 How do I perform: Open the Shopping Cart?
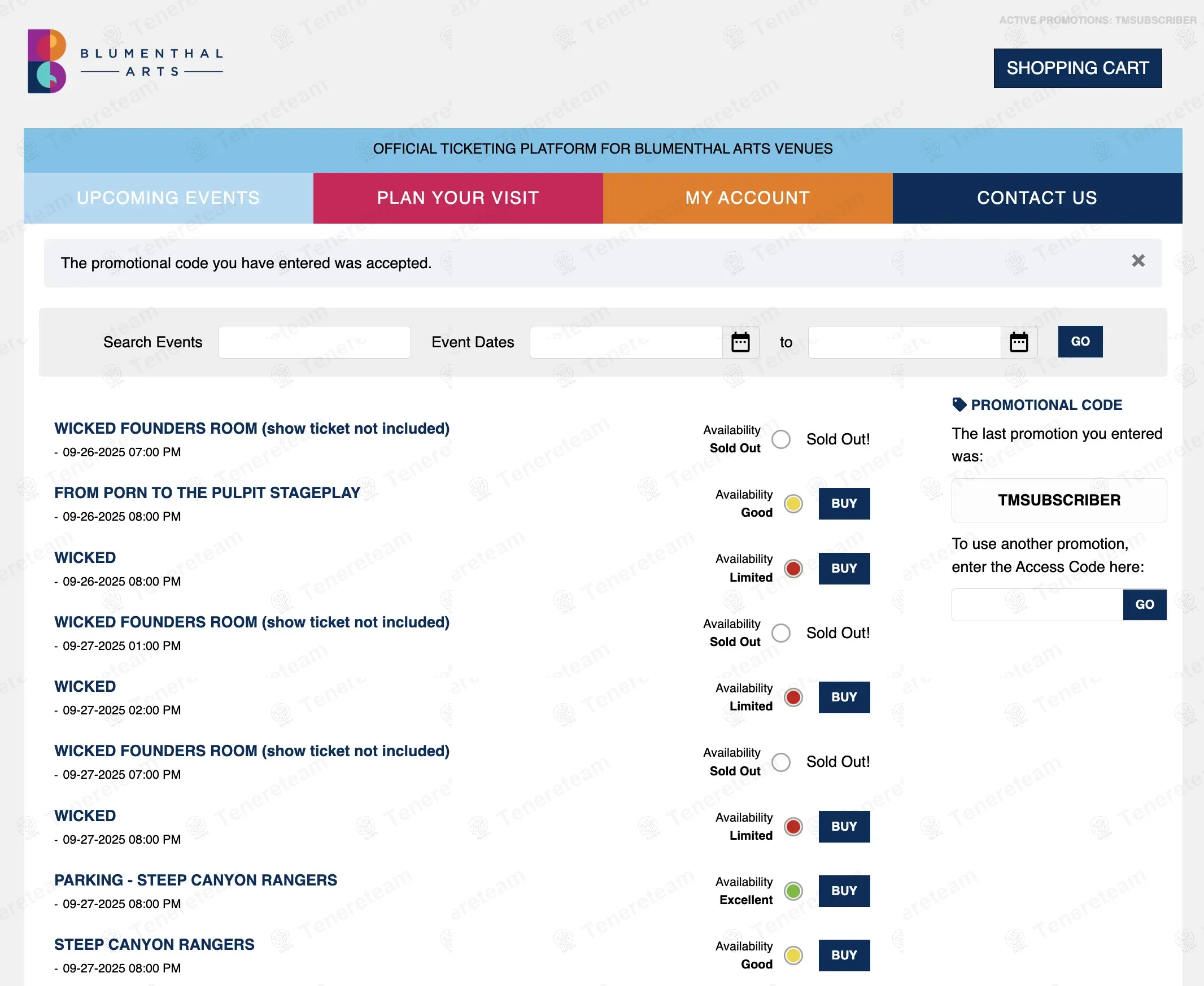(x=1078, y=68)
